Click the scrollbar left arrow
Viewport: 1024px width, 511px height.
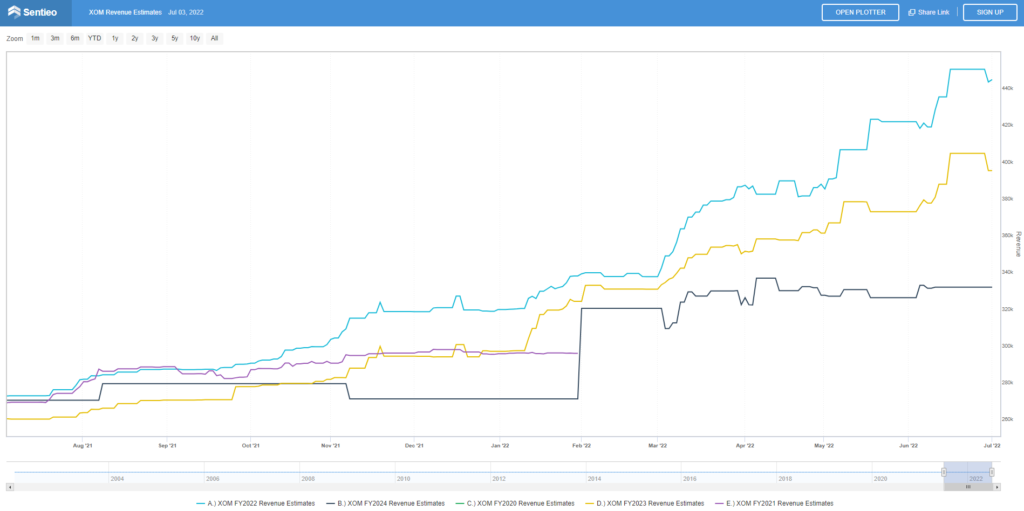pyautogui.click(x=10, y=487)
